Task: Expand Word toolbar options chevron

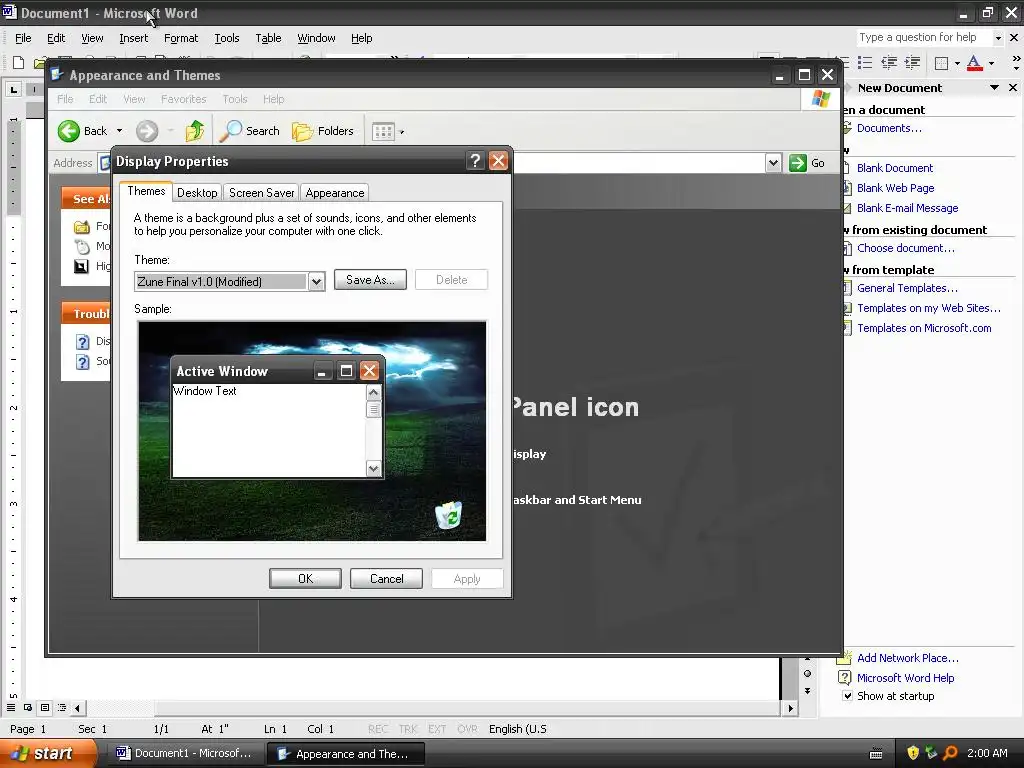Action: click(1016, 63)
